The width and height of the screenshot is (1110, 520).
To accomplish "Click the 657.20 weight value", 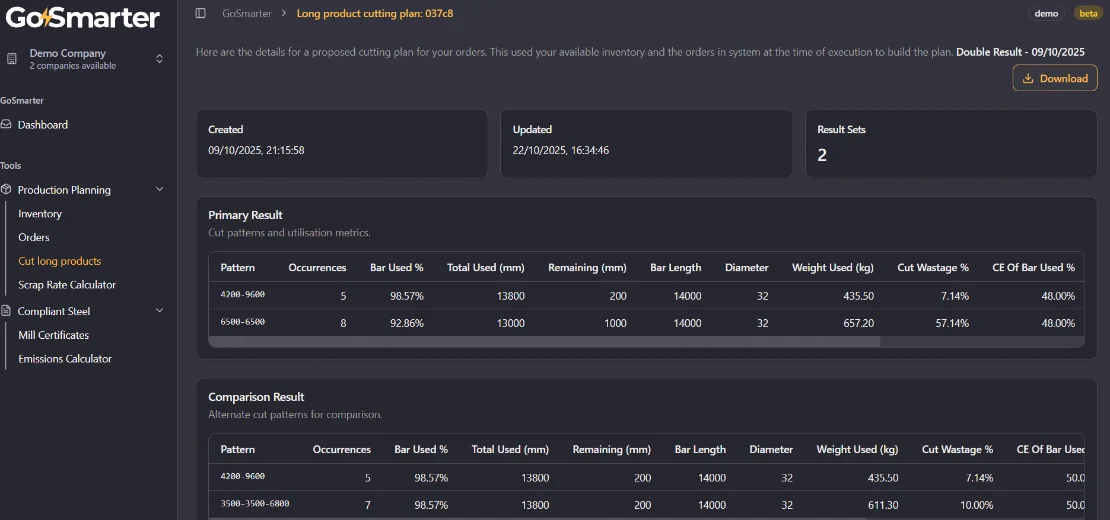I will pyautogui.click(x=858, y=323).
